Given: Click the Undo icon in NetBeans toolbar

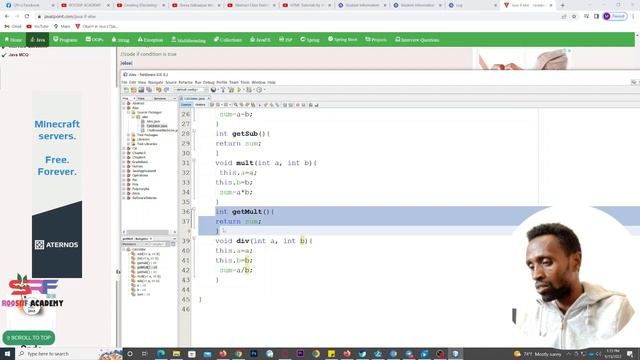Looking at the screenshot, I should [x=159, y=90].
